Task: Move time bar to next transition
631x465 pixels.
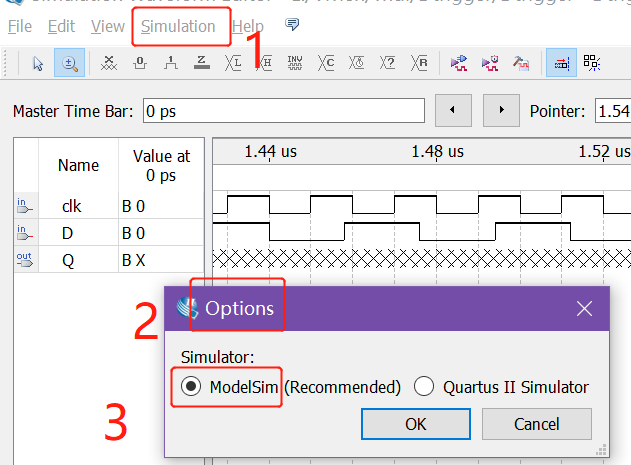Action: (x=501, y=110)
